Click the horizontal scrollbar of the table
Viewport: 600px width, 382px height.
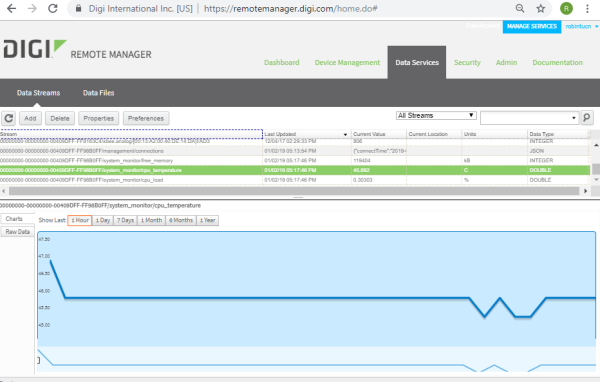pyautogui.click(x=294, y=191)
